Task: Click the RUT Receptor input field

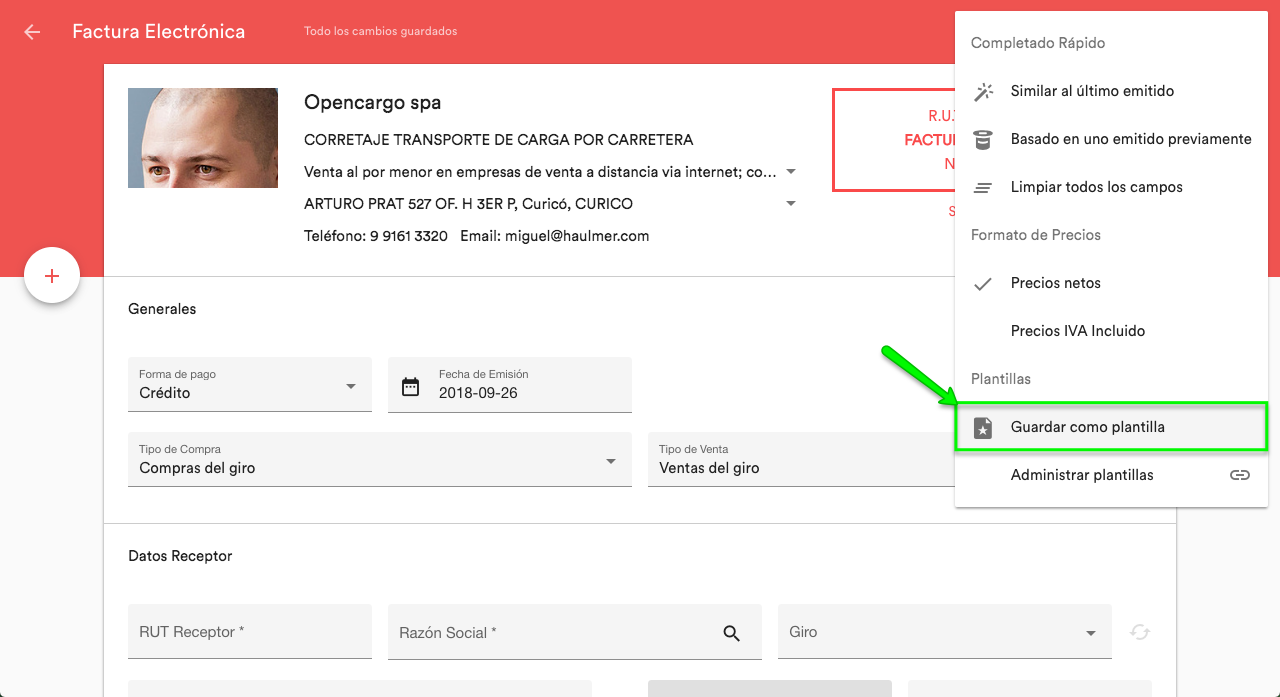Action: (250, 632)
